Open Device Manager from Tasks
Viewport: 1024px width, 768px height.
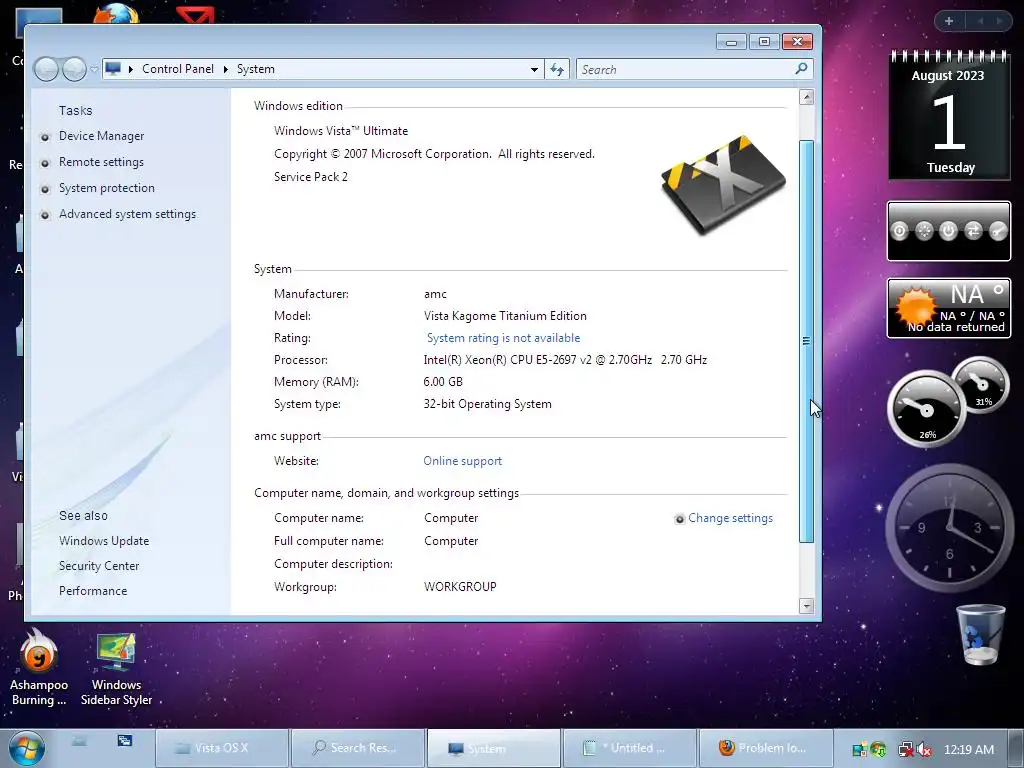(101, 136)
